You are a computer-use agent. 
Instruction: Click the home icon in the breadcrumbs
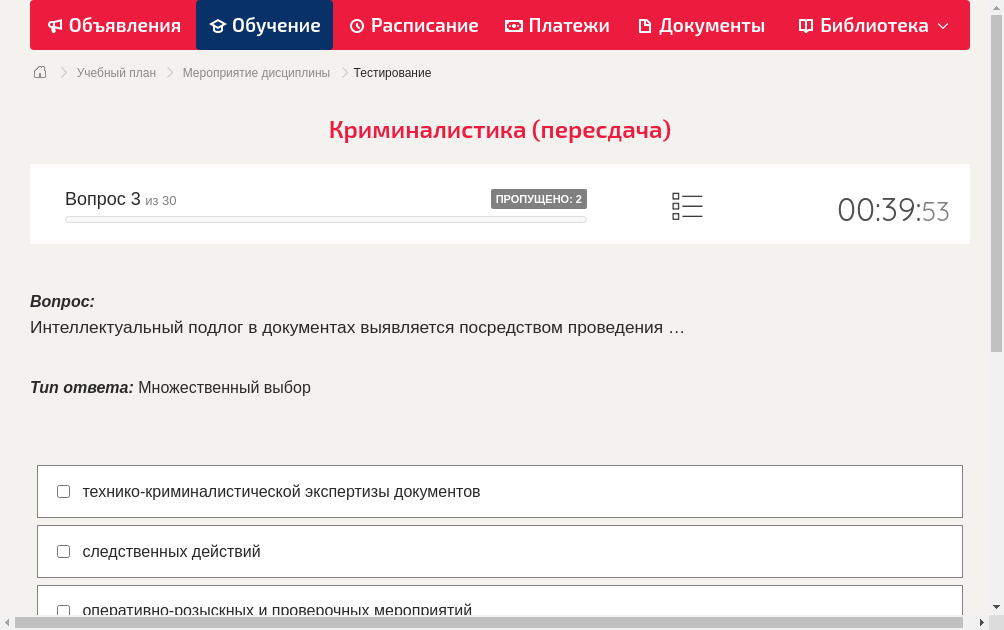click(x=39, y=72)
